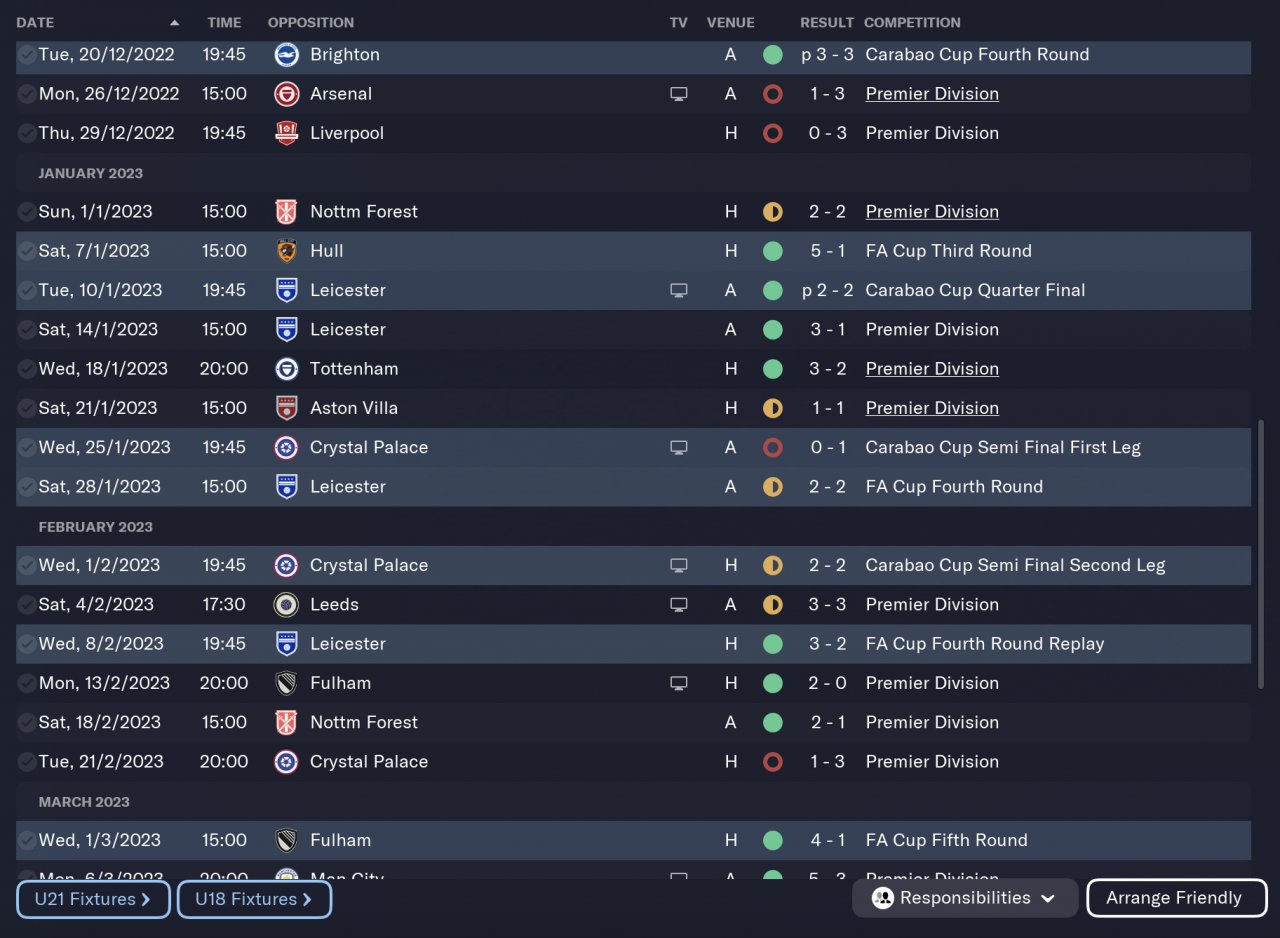Click the Arrange Friendly button
This screenshot has width=1280, height=938.
[x=1176, y=898]
